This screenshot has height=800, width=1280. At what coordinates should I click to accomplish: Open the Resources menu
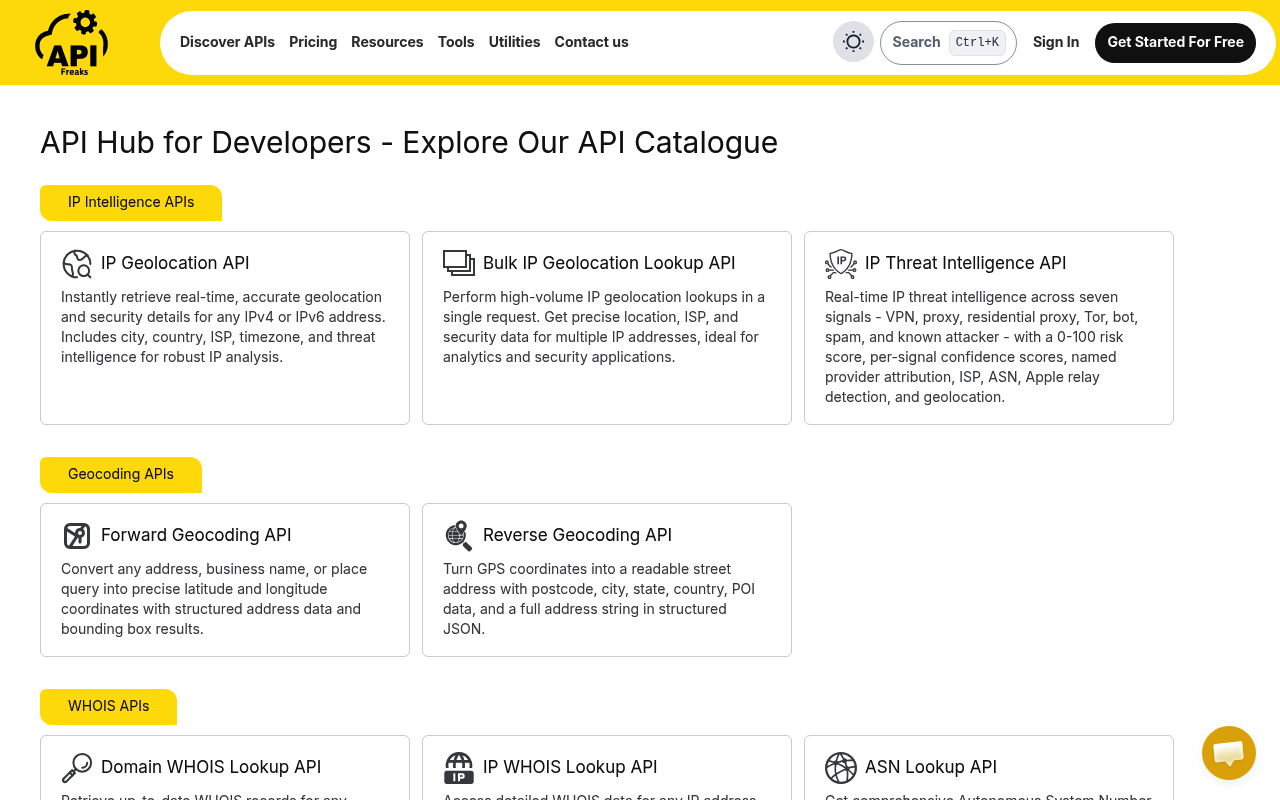[387, 42]
